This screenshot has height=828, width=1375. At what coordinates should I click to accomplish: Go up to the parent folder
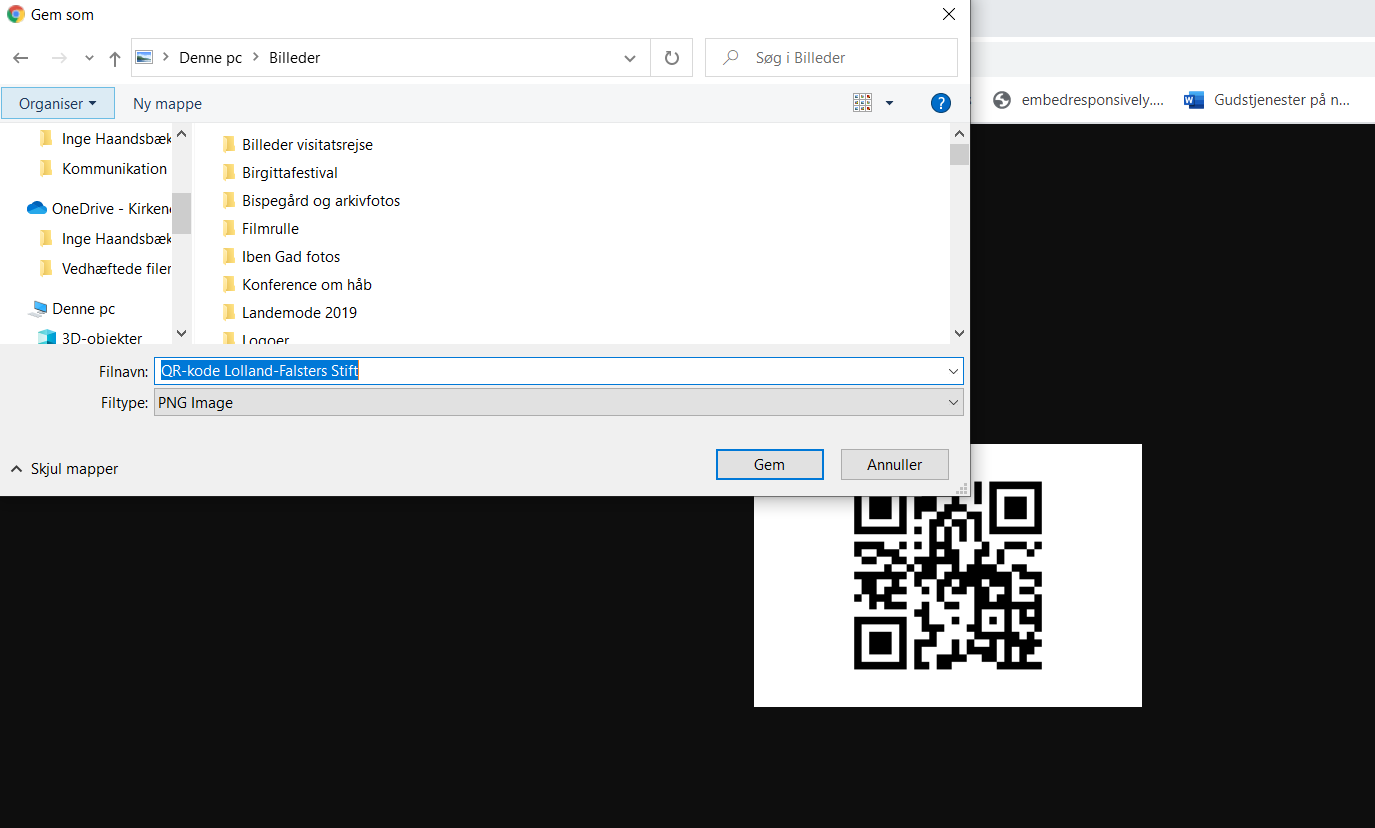pyautogui.click(x=114, y=57)
